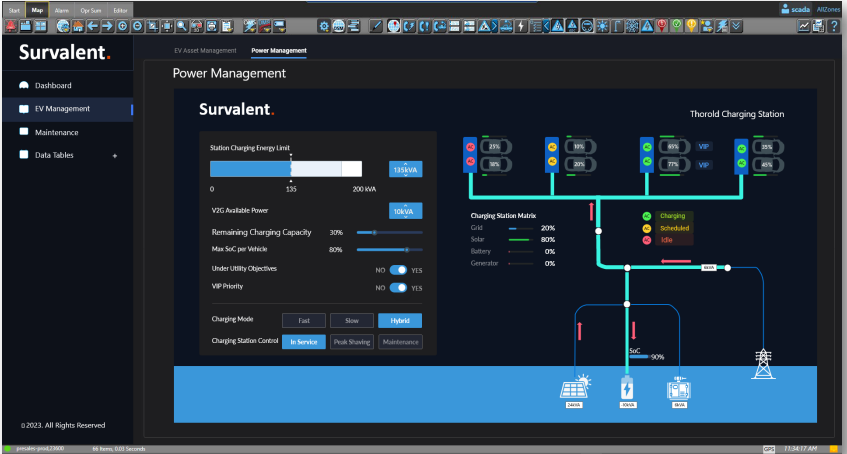
Task: Click the Peak Shaving button
Action: (352, 342)
